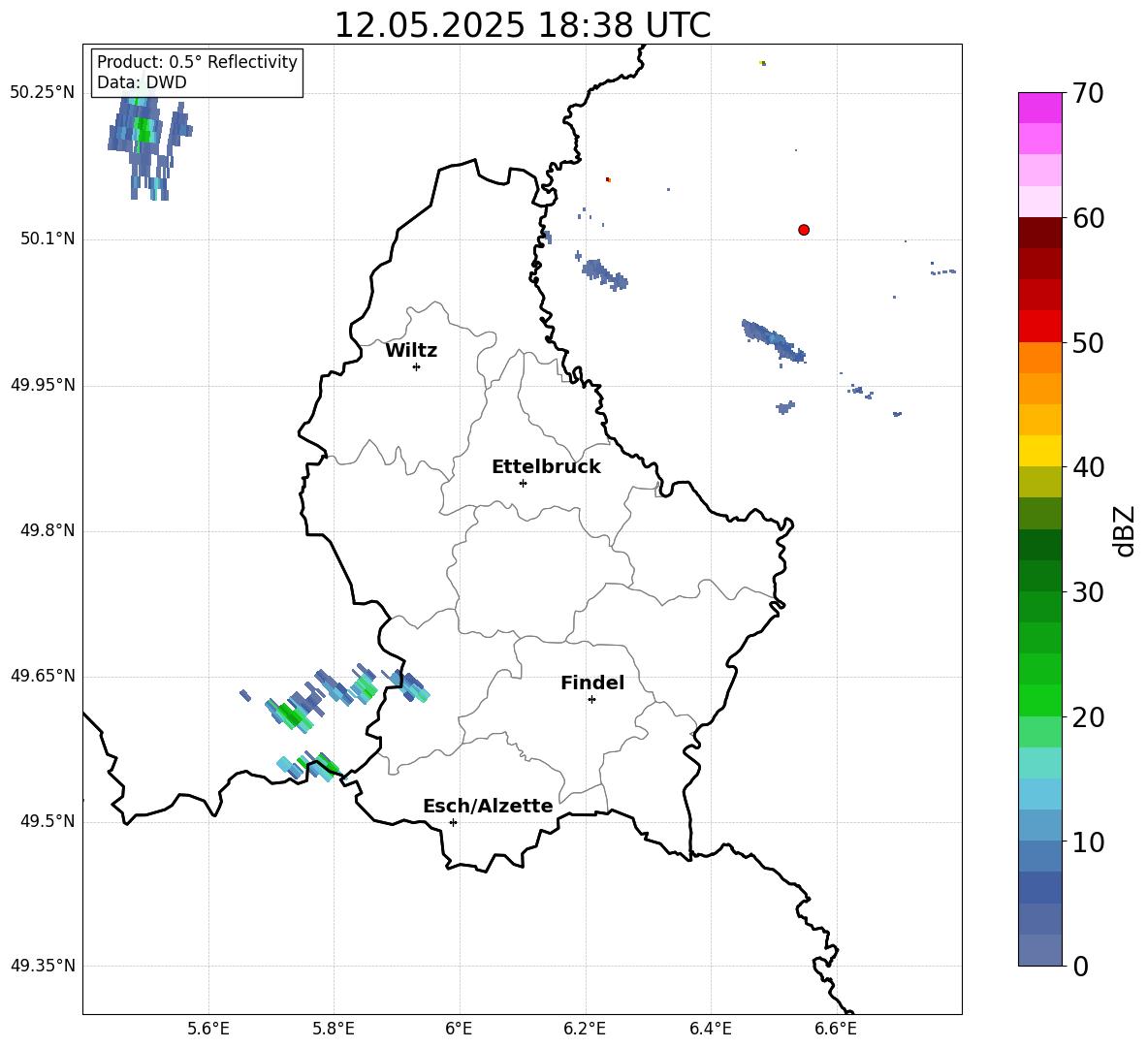The image size is (1148, 1048).
Task: Click the 'Data: DWD' text
Action: coord(142,82)
